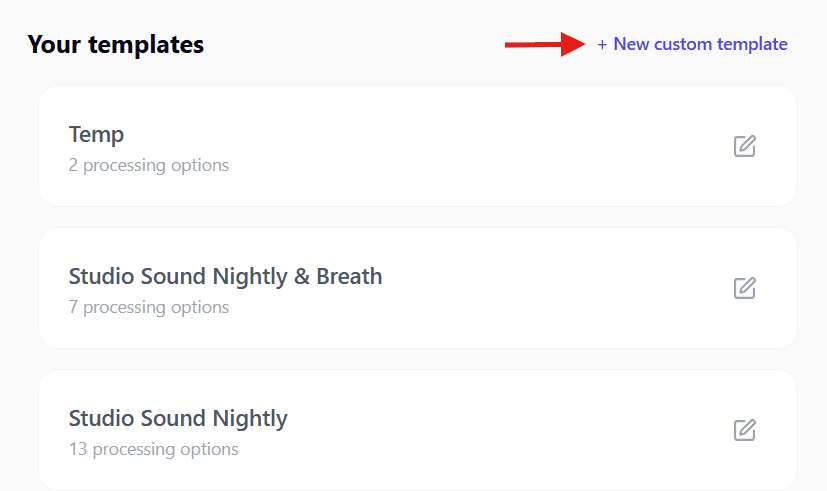Click the 'Your templates' heading
The image size is (827, 491).
pyautogui.click(x=116, y=44)
